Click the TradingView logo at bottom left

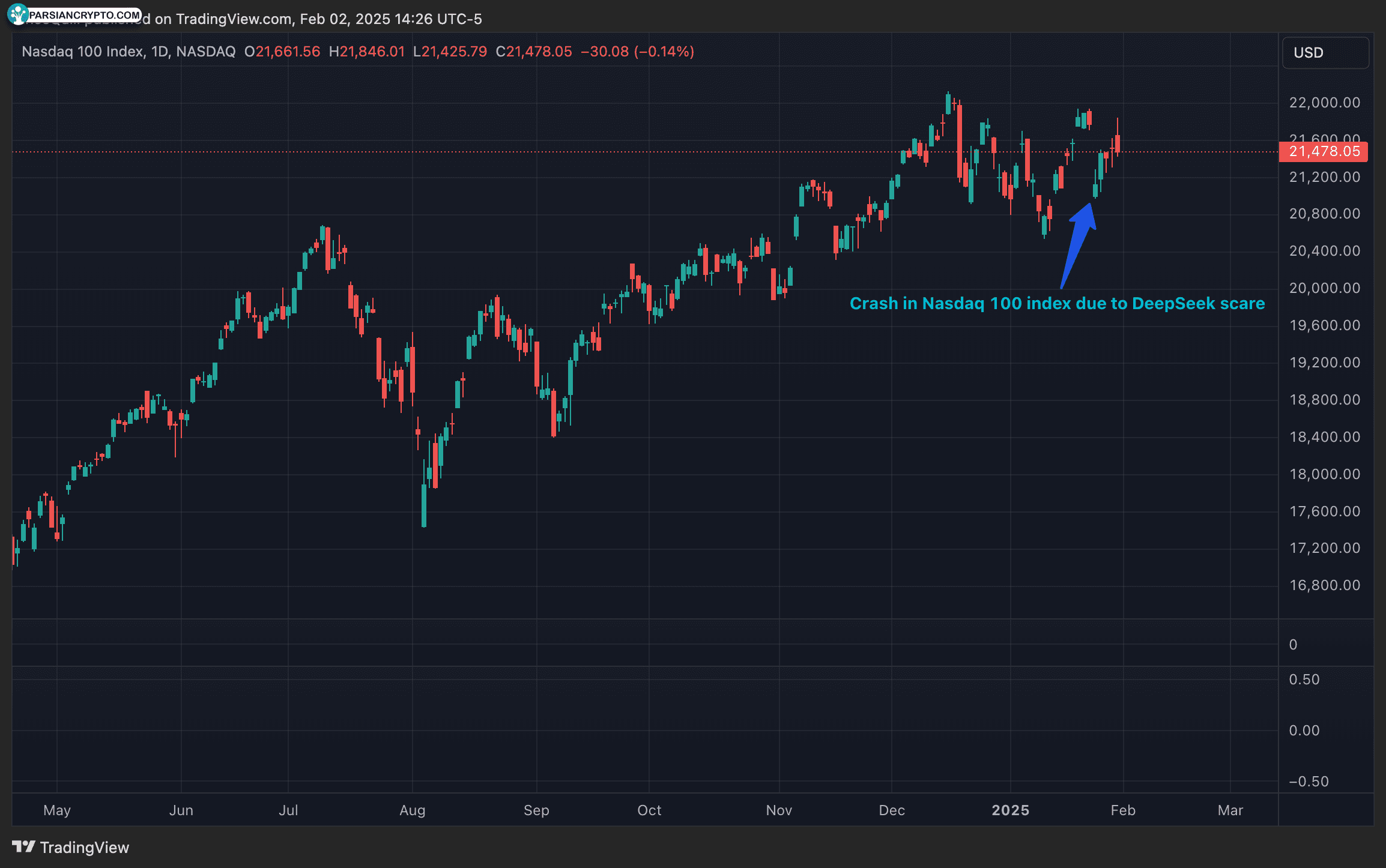[71, 847]
